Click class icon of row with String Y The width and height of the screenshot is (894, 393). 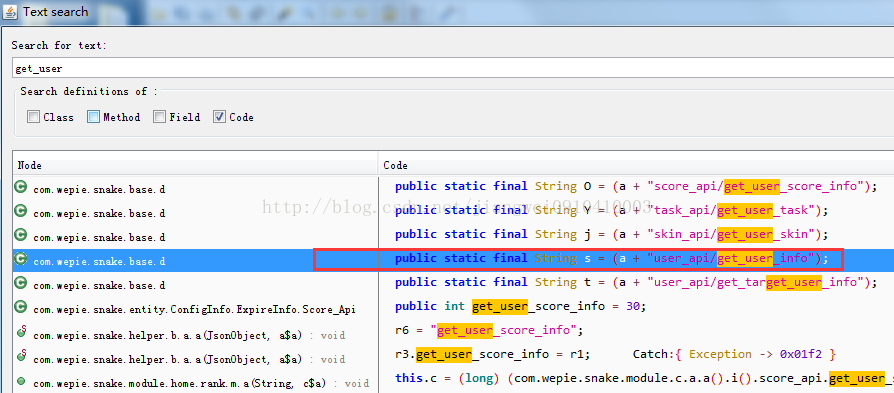21,210
